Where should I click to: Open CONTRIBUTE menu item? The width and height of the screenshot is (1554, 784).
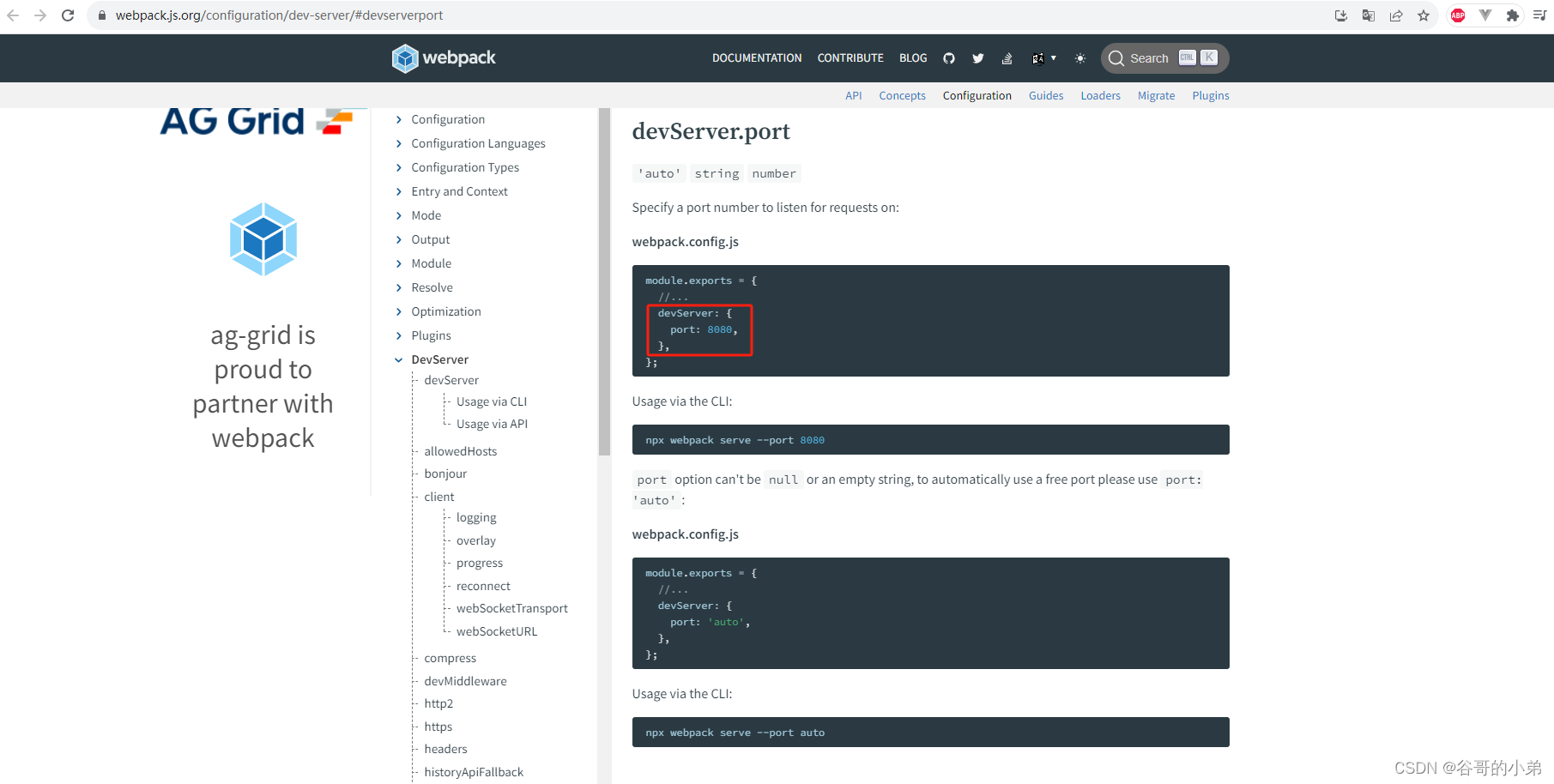pos(850,58)
